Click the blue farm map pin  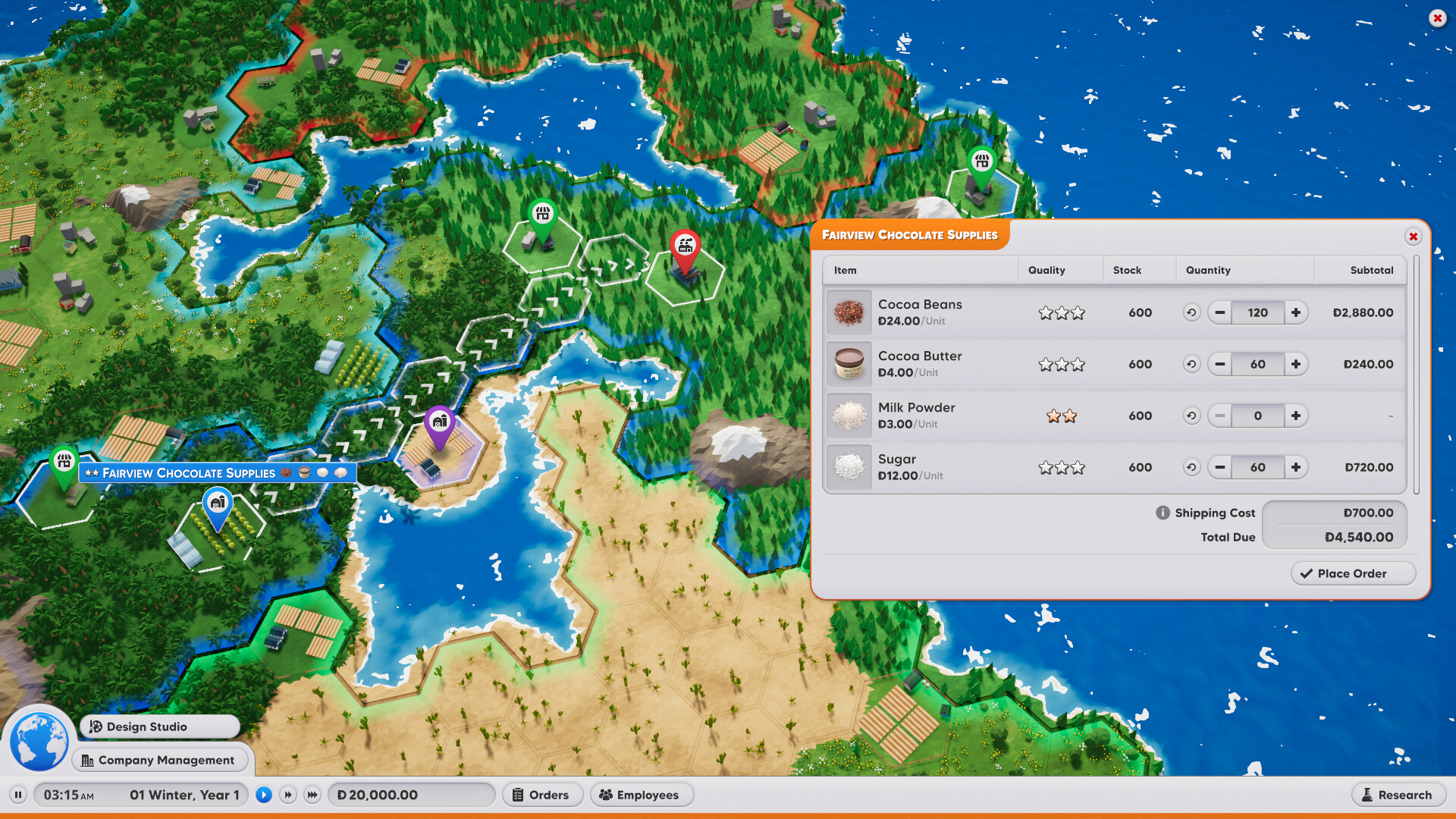tap(218, 504)
